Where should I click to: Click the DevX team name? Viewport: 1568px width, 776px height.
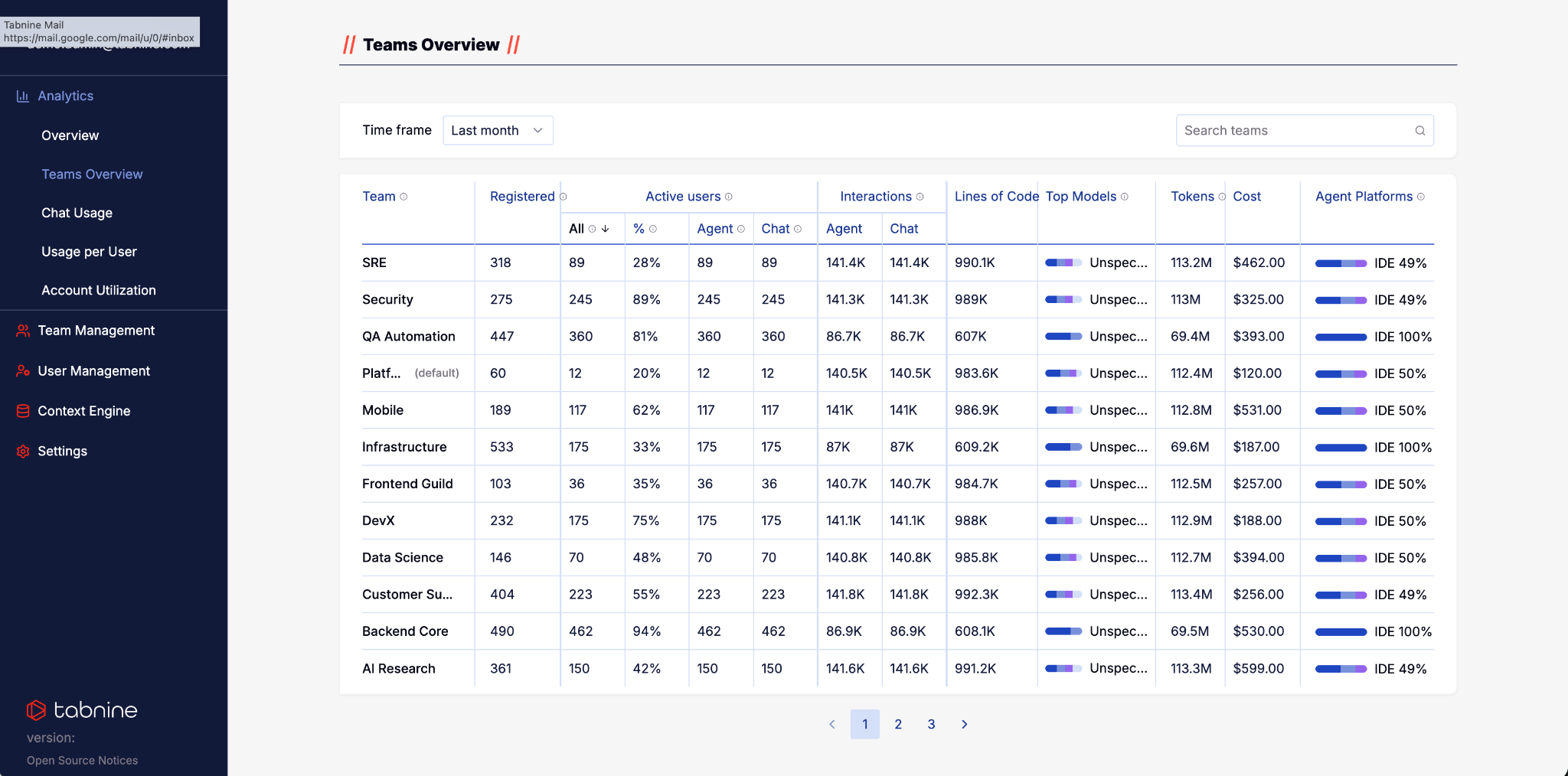tap(378, 521)
